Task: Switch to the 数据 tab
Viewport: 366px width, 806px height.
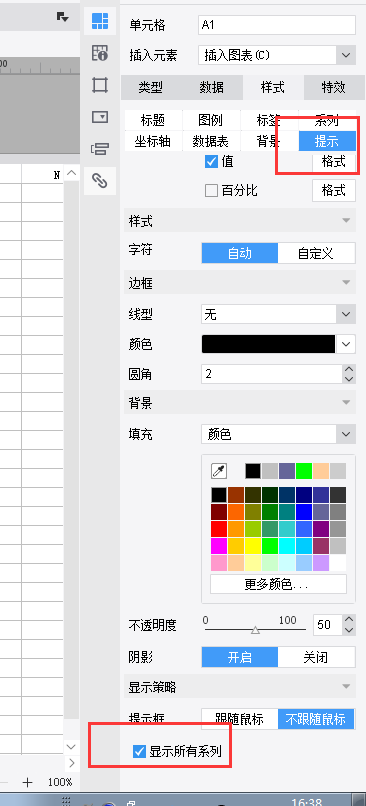Action: coord(212,87)
